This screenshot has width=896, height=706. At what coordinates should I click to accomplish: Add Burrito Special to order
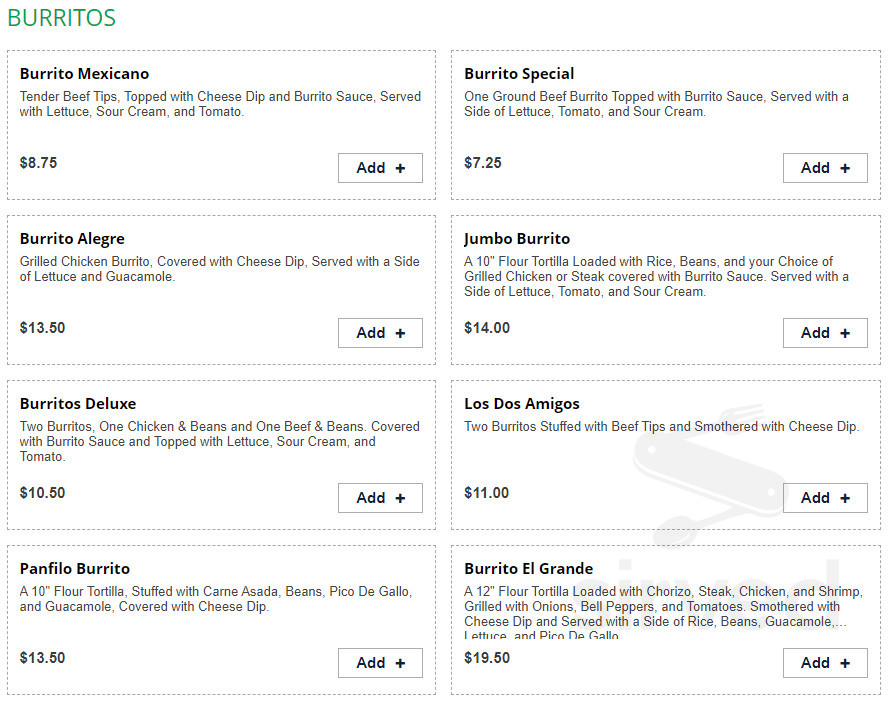pyautogui.click(x=824, y=168)
